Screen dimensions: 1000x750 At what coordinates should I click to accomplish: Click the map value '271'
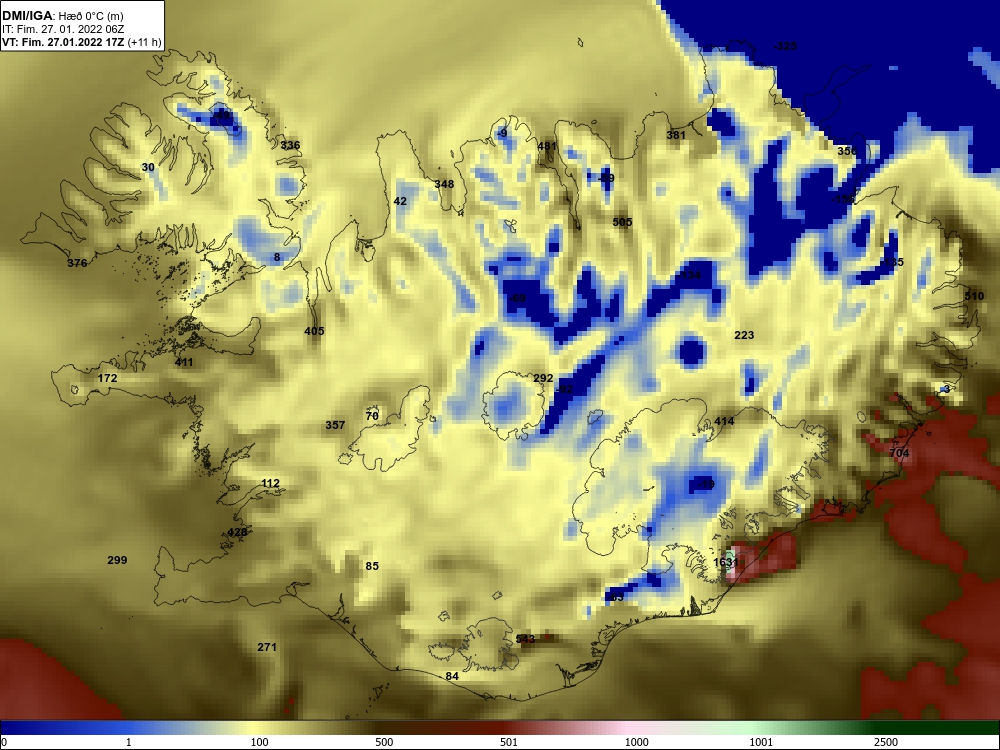(x=267, y=647)
